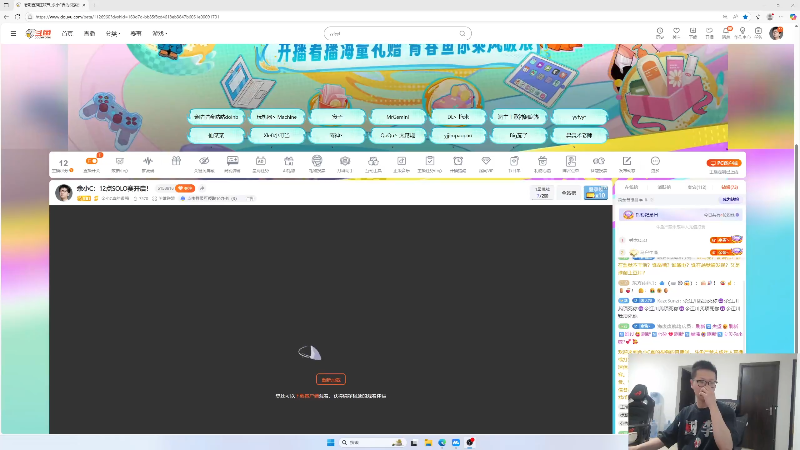The image size is (800, 450).
Task: Open the pencil edit toolbar icon
Action: [627, 161]
